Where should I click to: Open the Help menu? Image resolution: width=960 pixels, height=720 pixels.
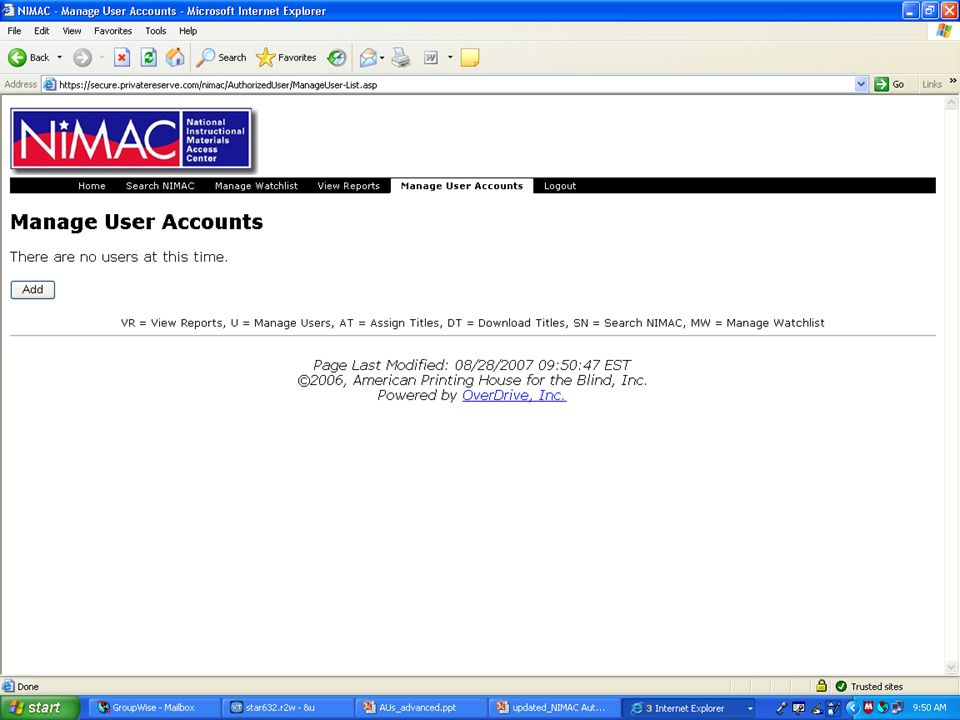[188, 31]
